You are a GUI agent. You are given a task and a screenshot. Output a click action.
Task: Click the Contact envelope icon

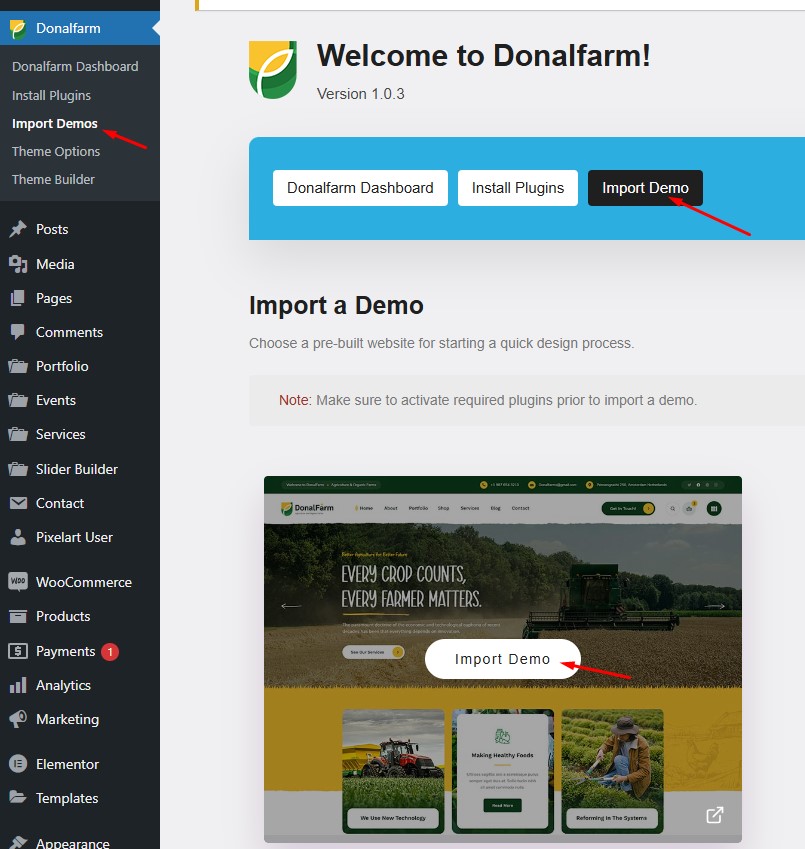[18, 503]
